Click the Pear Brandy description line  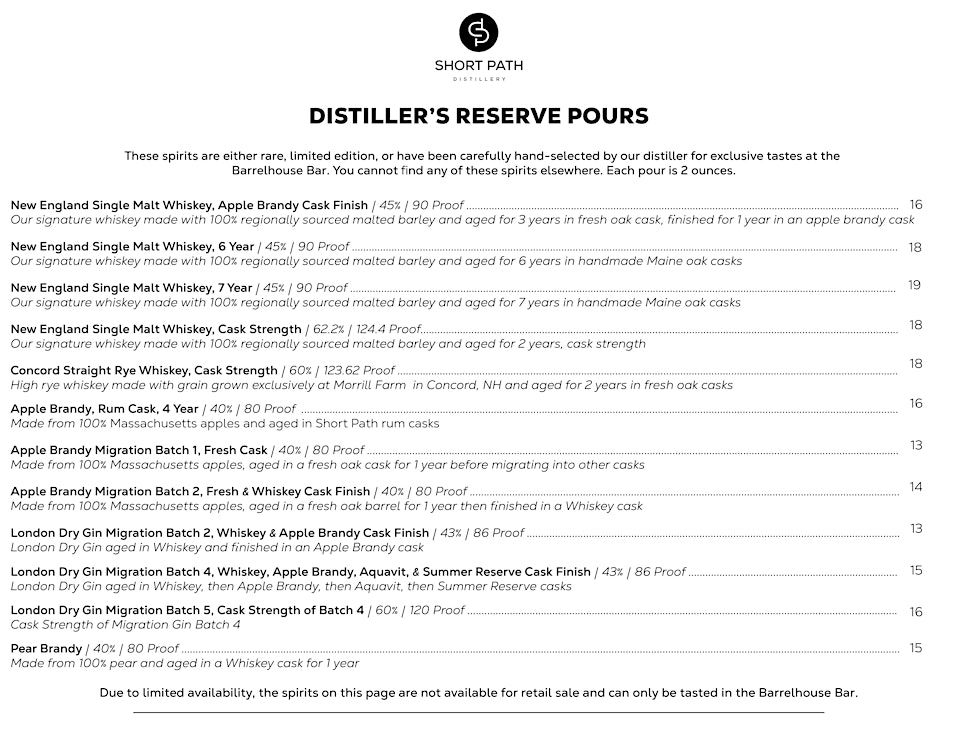tap(184, 663)
